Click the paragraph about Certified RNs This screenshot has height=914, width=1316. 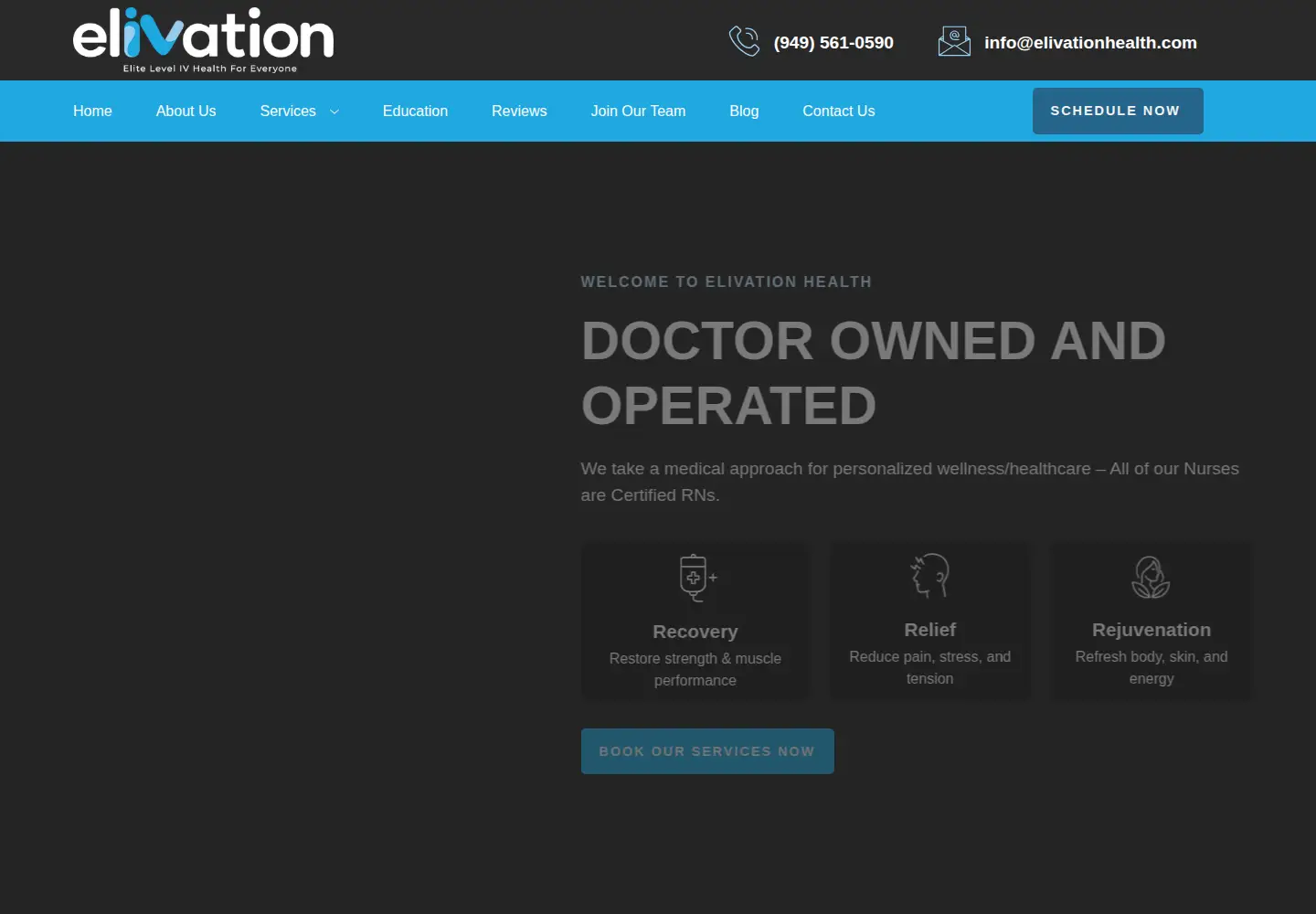pos(910,482)
